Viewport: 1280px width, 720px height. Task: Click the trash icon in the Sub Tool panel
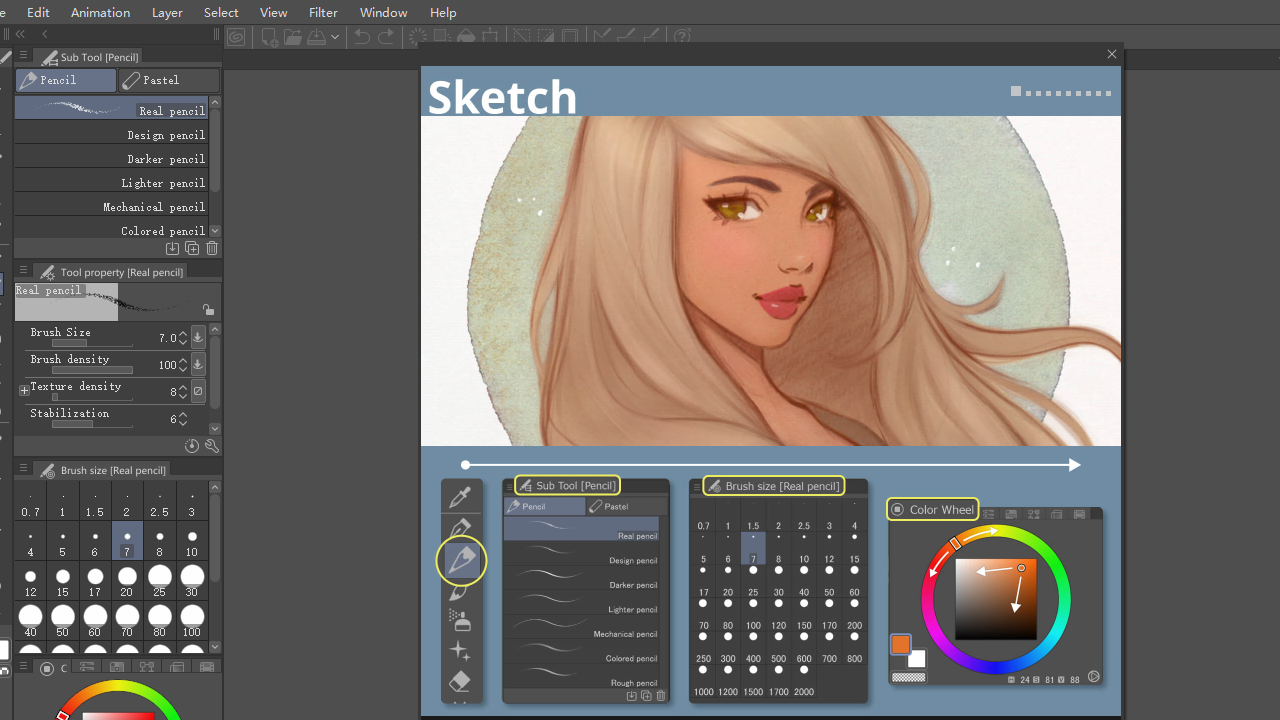coord(211,248)
